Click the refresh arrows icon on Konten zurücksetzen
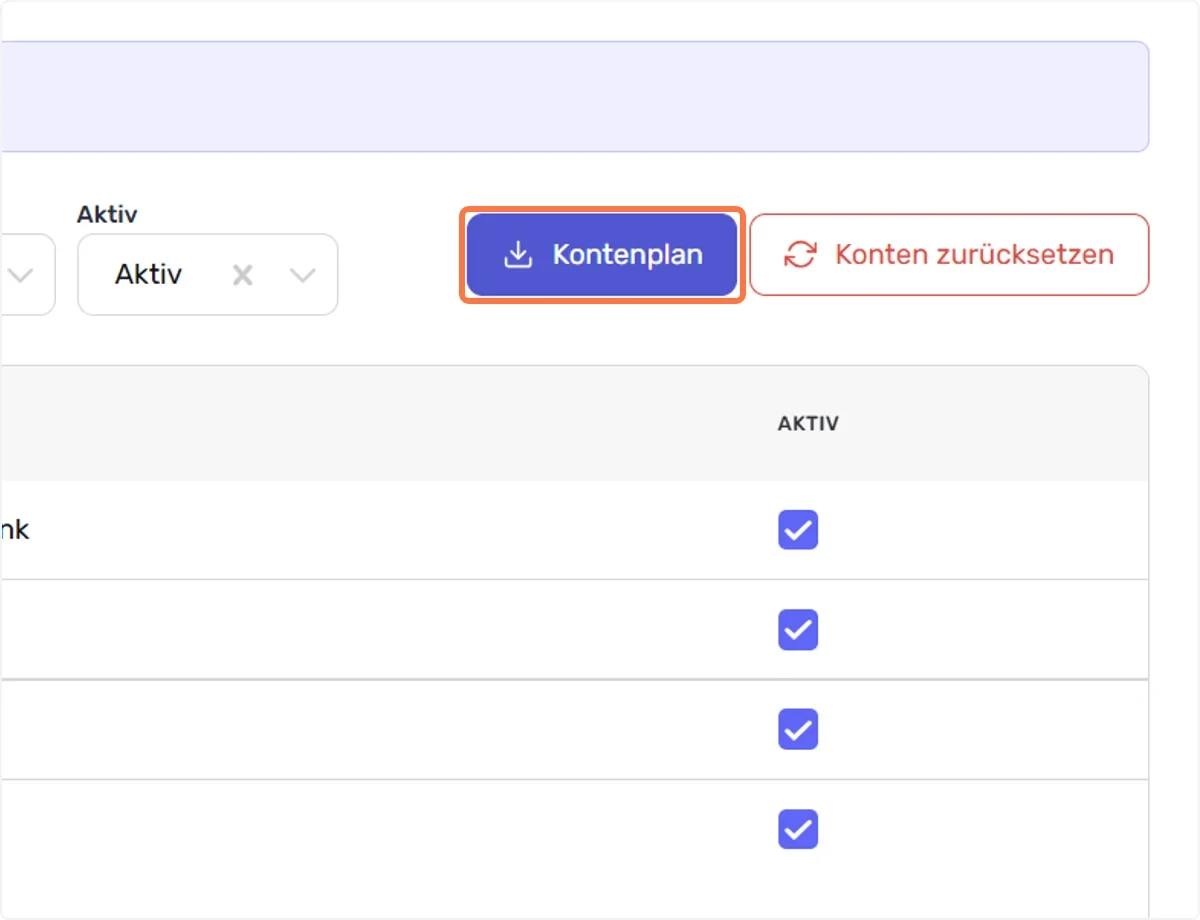Screen dimensions: 1200x920 pyautogui.click(x=800, y=255)
